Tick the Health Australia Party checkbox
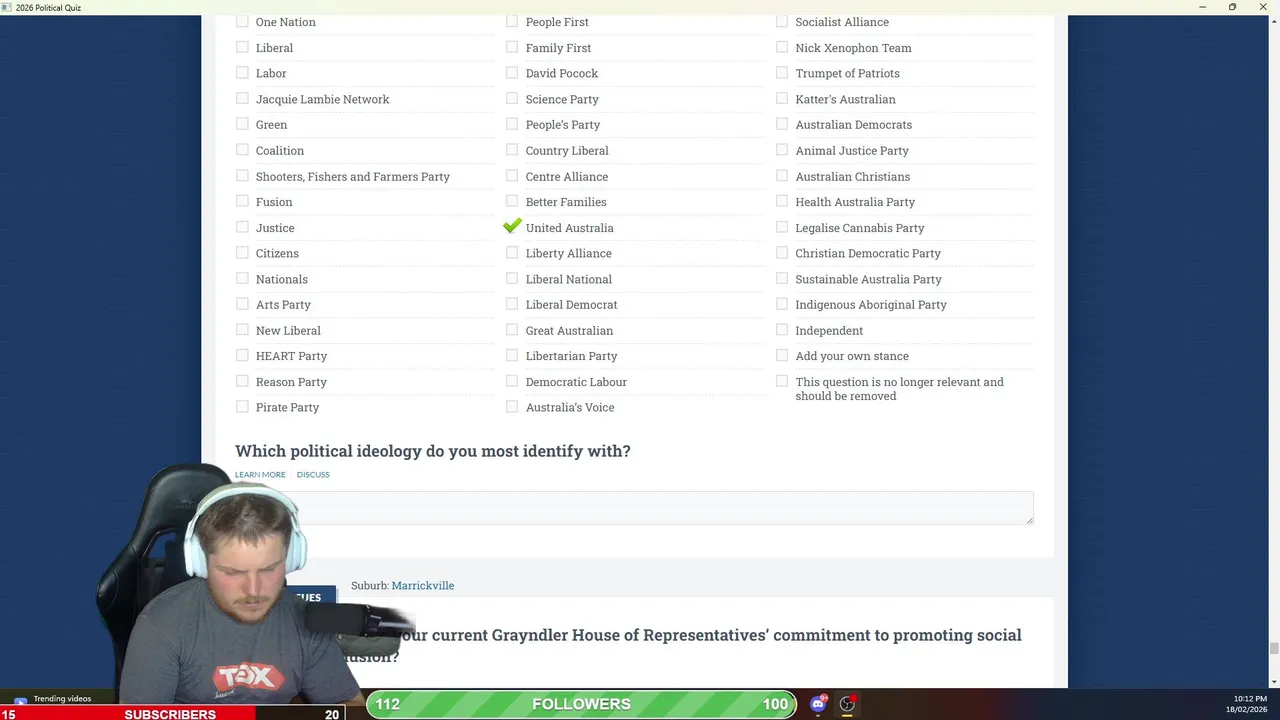 (782, 201)
